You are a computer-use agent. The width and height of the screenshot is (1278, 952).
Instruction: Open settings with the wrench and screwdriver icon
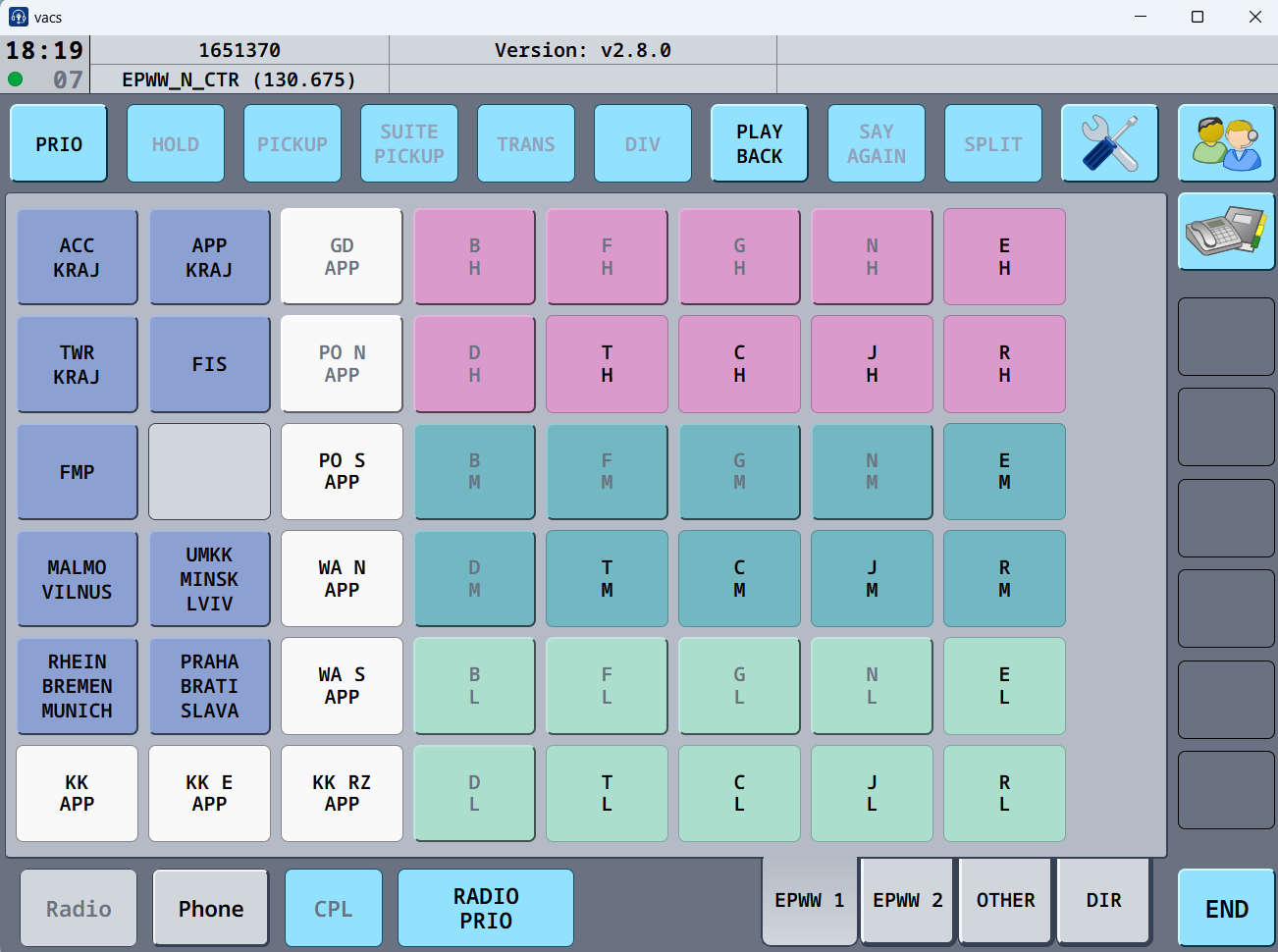click(x=1110, y=143)
